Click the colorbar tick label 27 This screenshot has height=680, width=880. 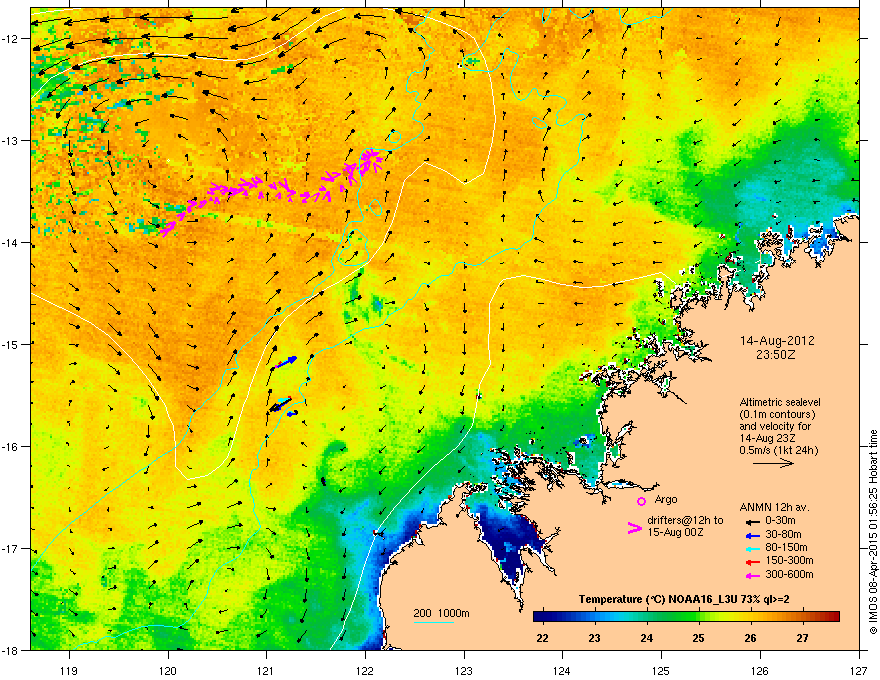[803, 638]
